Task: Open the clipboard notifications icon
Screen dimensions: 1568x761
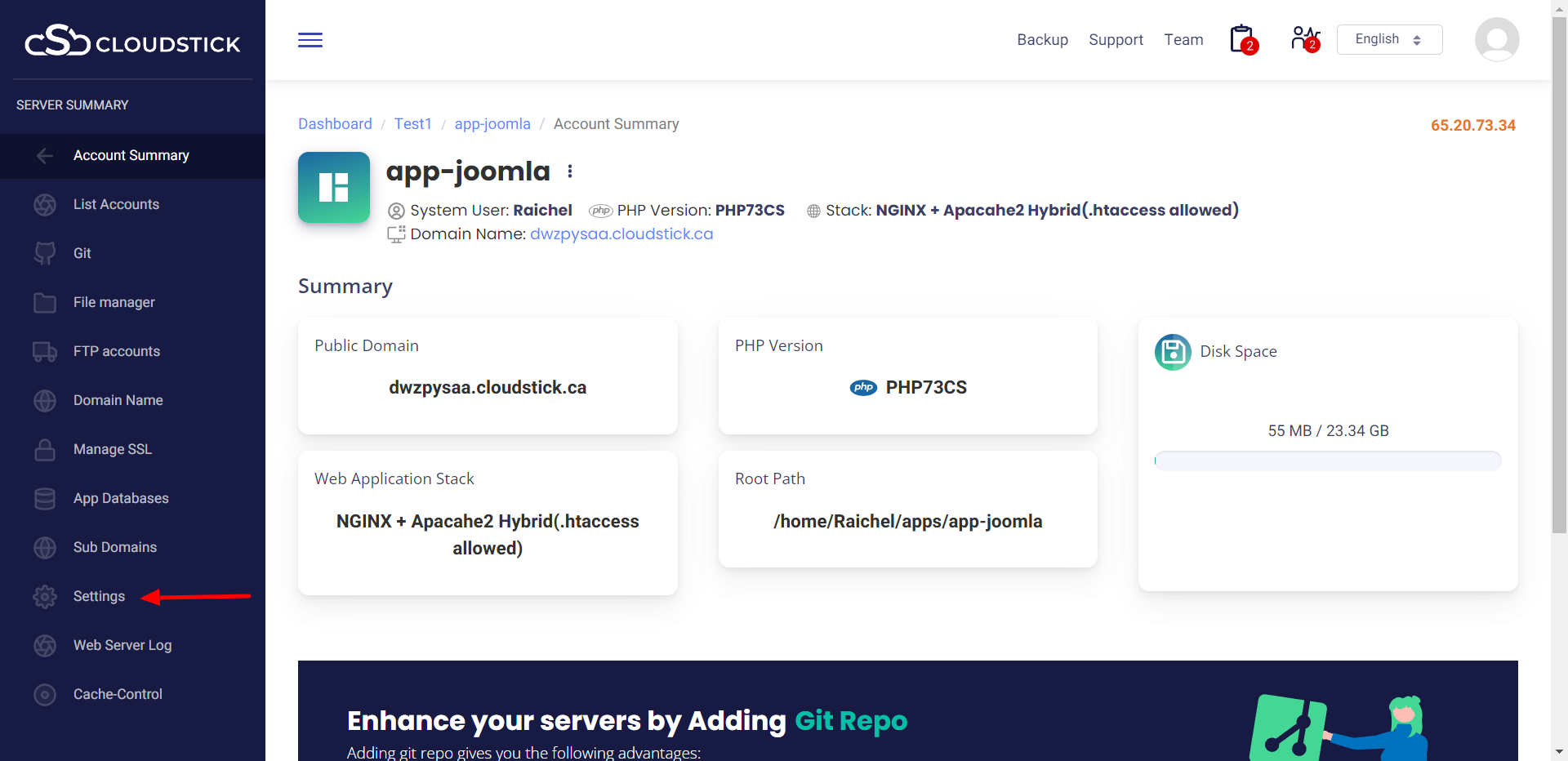Action: [x=1242, y=39]
